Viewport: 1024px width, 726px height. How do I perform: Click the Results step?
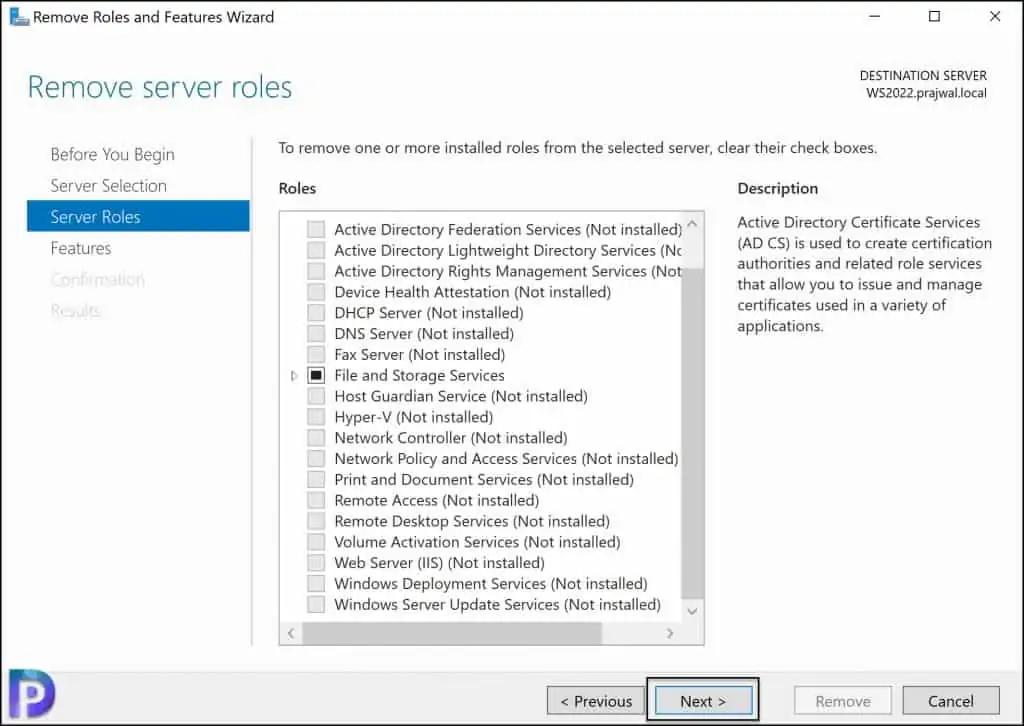75,311
